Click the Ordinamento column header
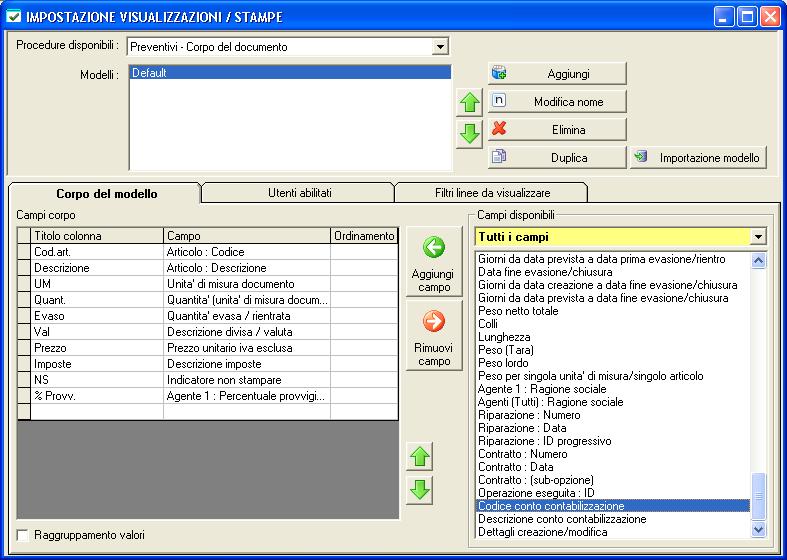The width and height of the screenshot is (787, 560). point(364,236)
